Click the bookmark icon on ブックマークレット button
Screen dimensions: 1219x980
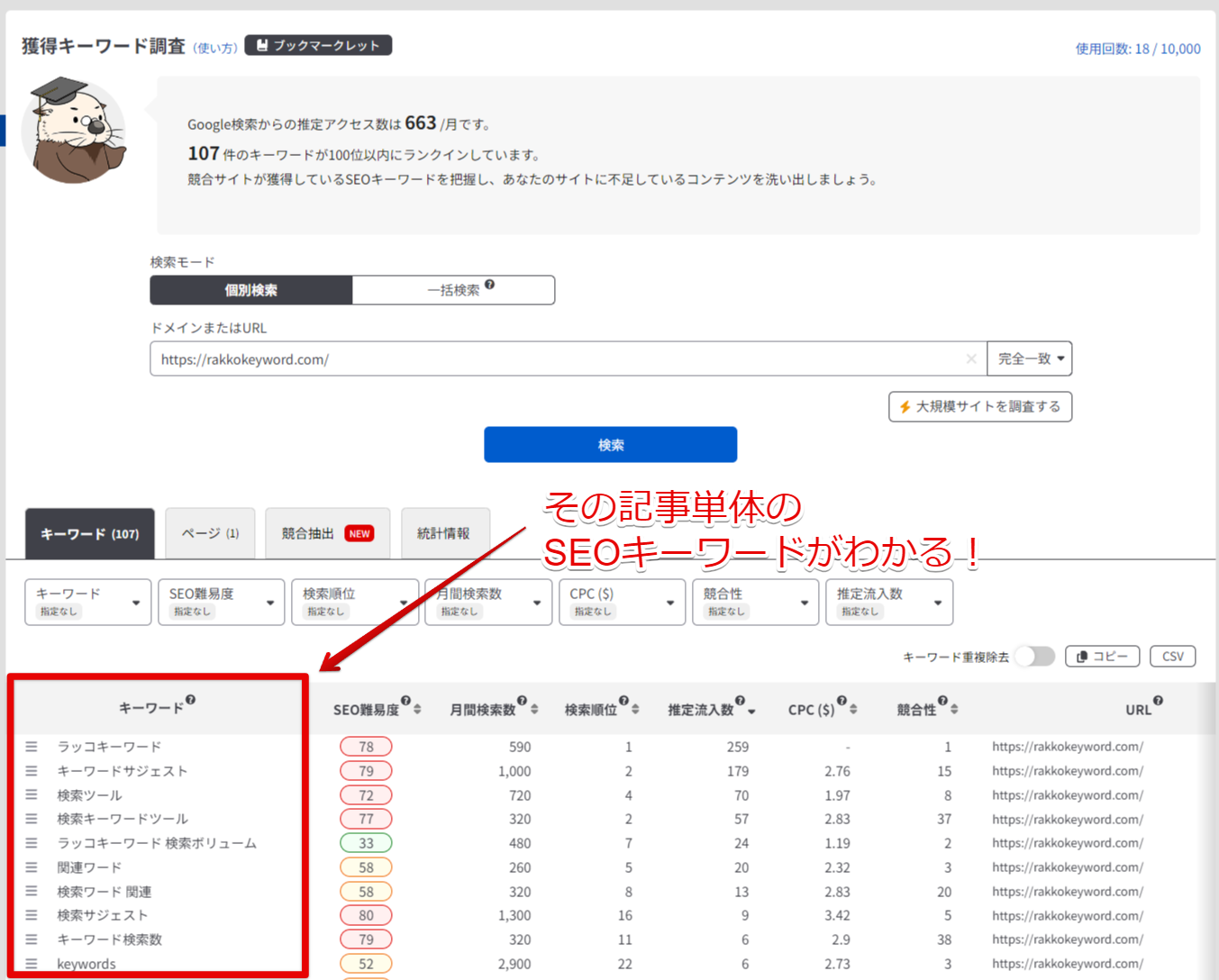click(x=261, y=44)
